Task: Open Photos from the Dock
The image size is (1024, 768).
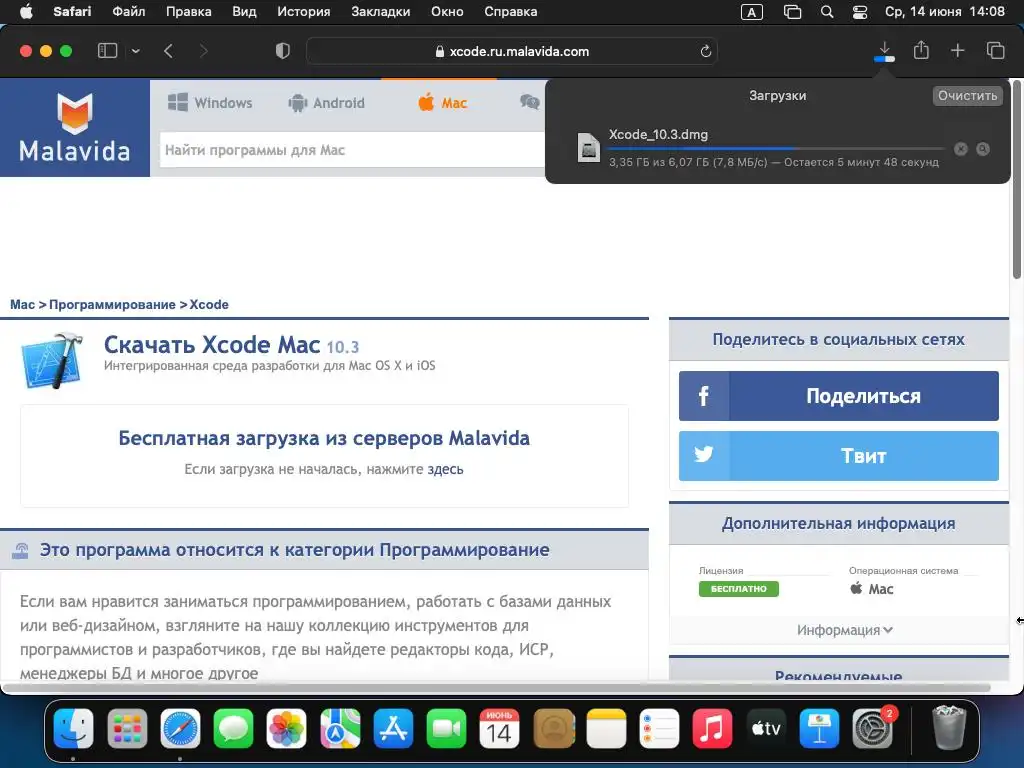Action: pos(287,728)
